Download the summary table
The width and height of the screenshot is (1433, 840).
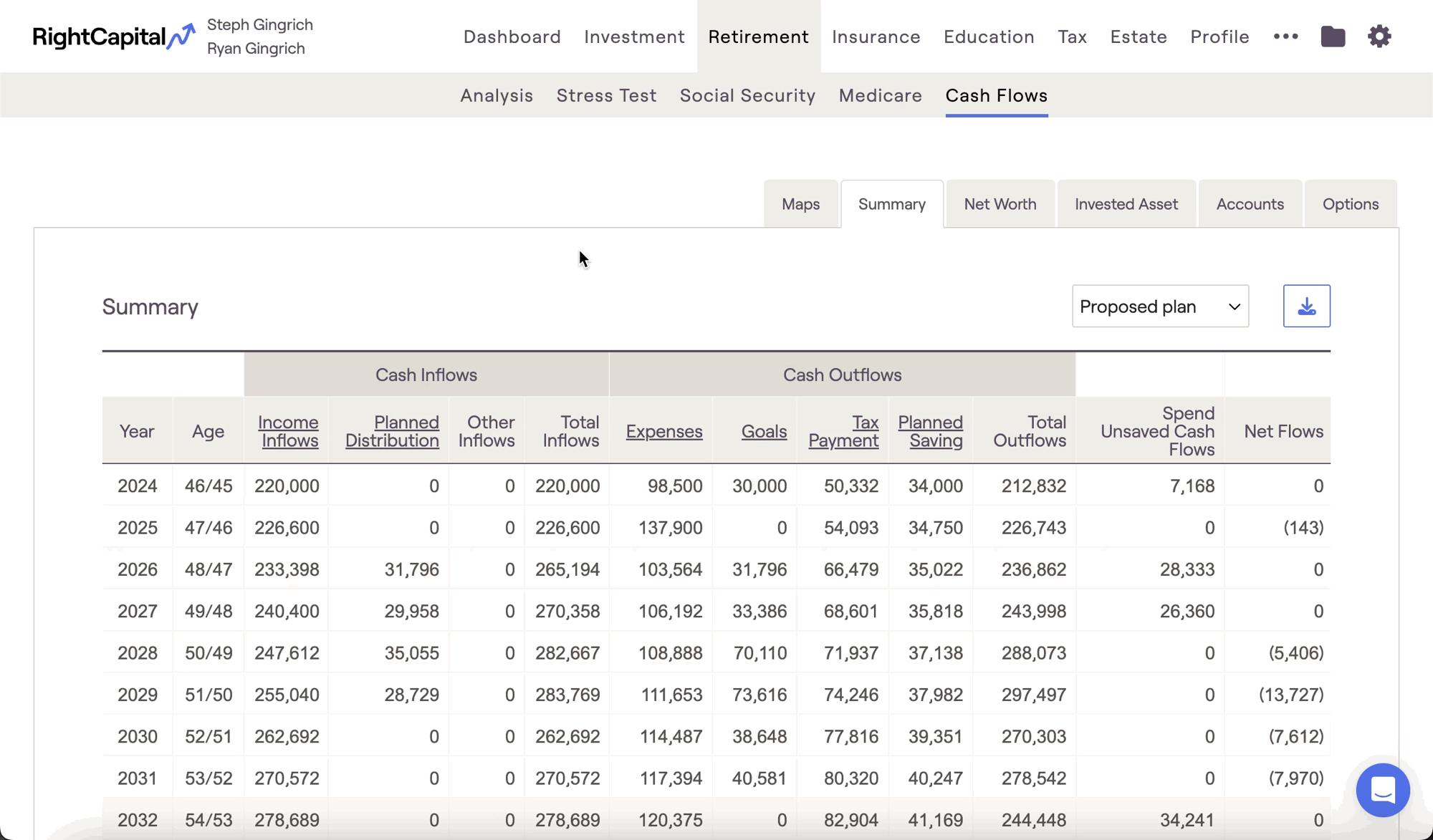pyautogui.click(x=1306, y=306)
